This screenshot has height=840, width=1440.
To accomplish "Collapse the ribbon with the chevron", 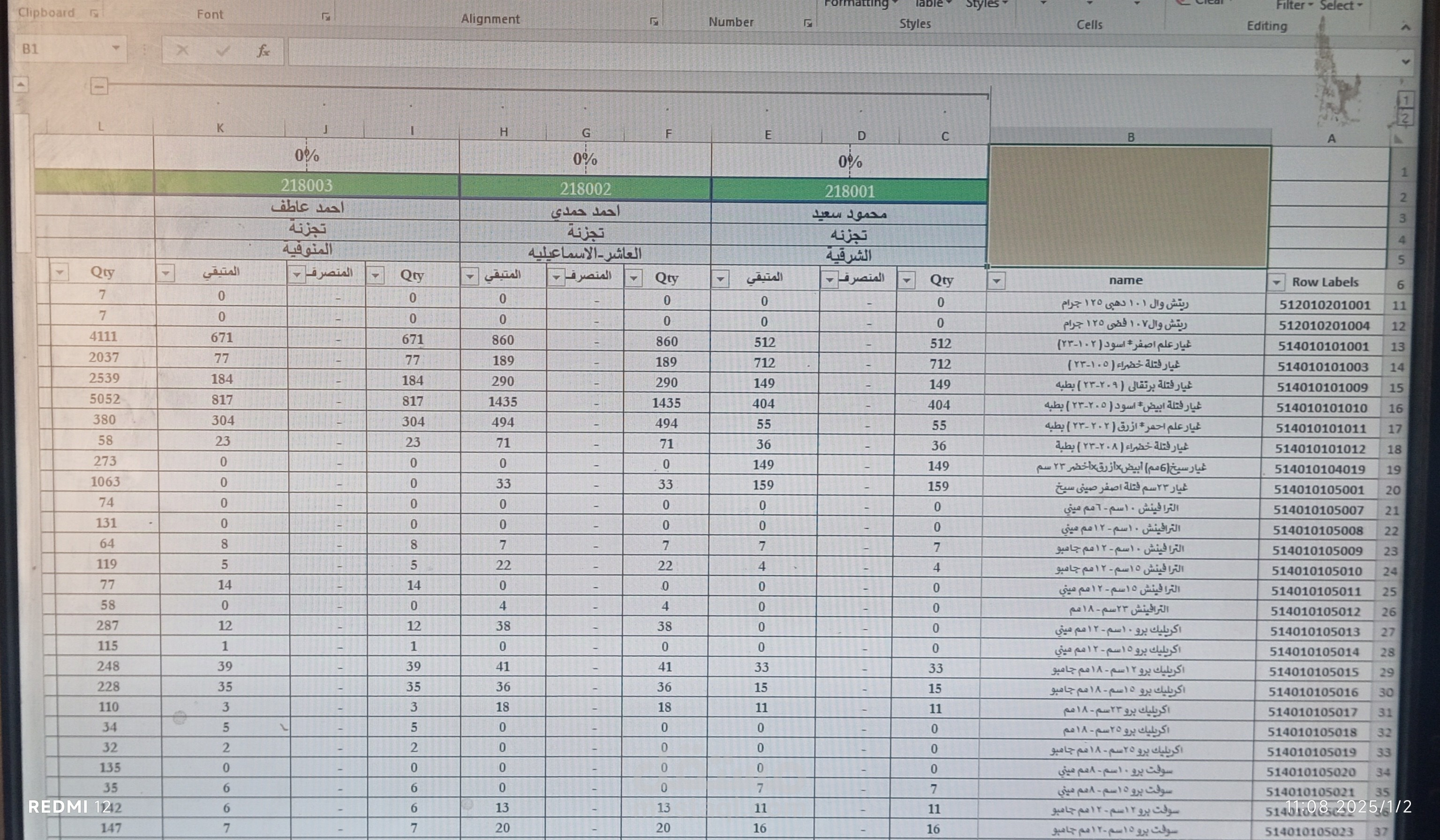I will 1406,27.
